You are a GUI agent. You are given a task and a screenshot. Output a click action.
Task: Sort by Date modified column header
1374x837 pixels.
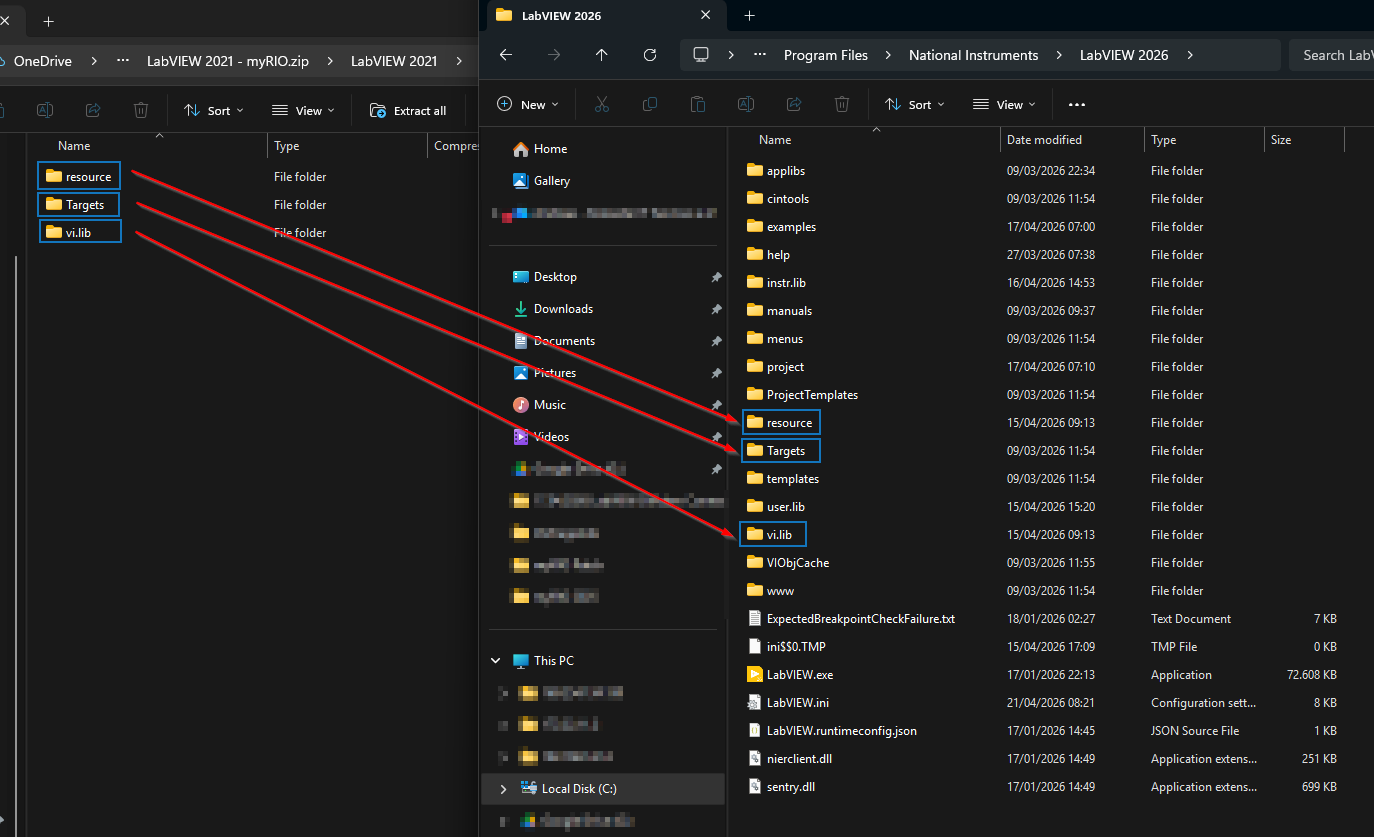[x=1044, y=140]
